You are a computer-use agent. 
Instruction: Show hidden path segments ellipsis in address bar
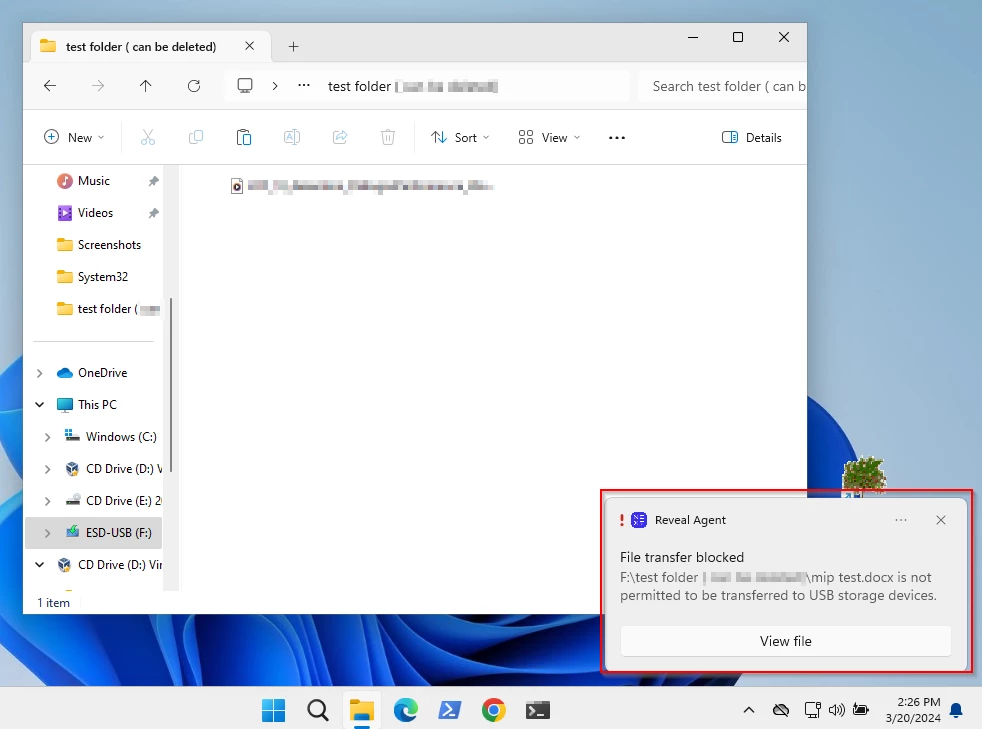[304, 86]
